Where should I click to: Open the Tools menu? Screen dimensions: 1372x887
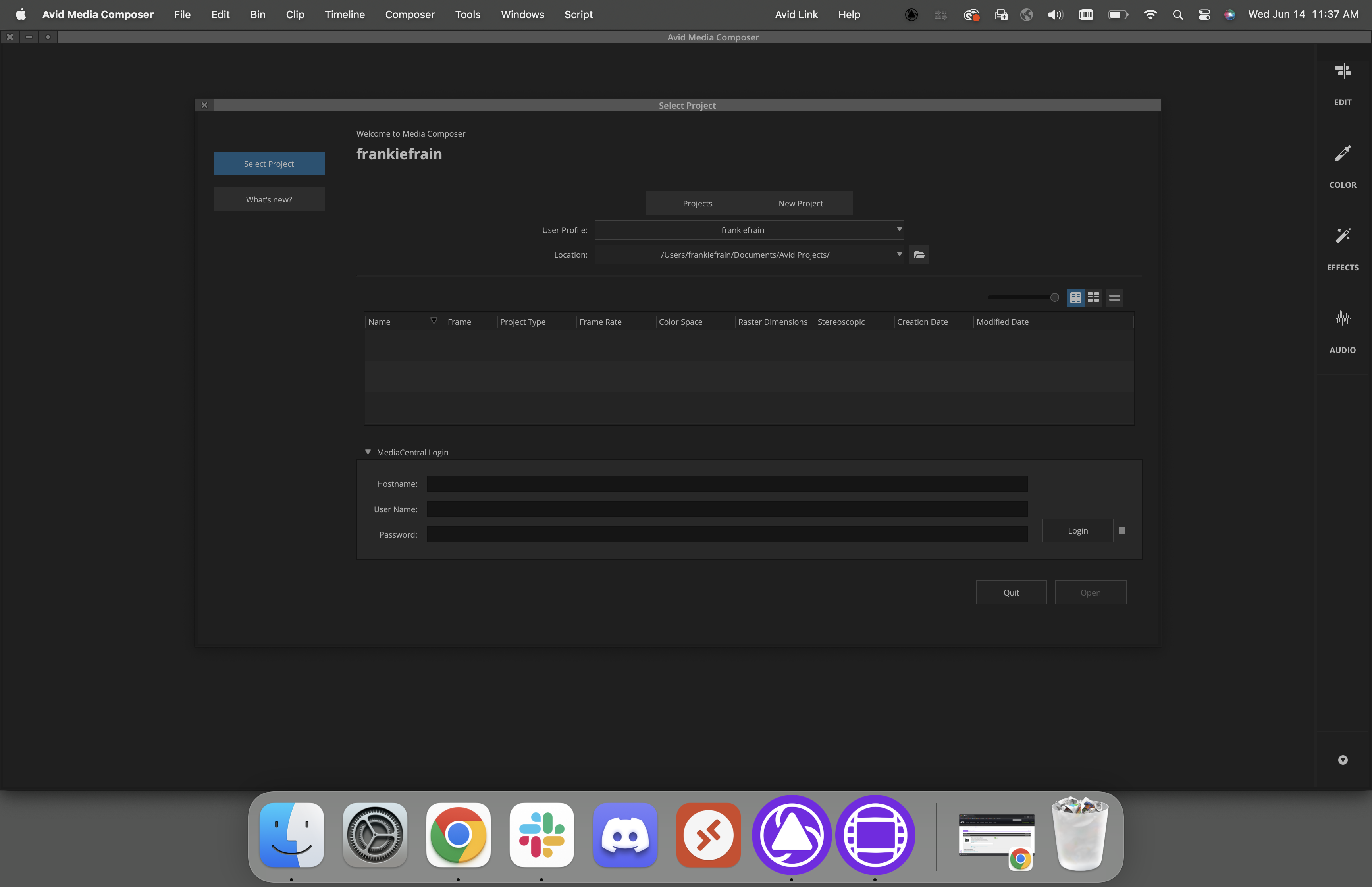pos(468,14)
